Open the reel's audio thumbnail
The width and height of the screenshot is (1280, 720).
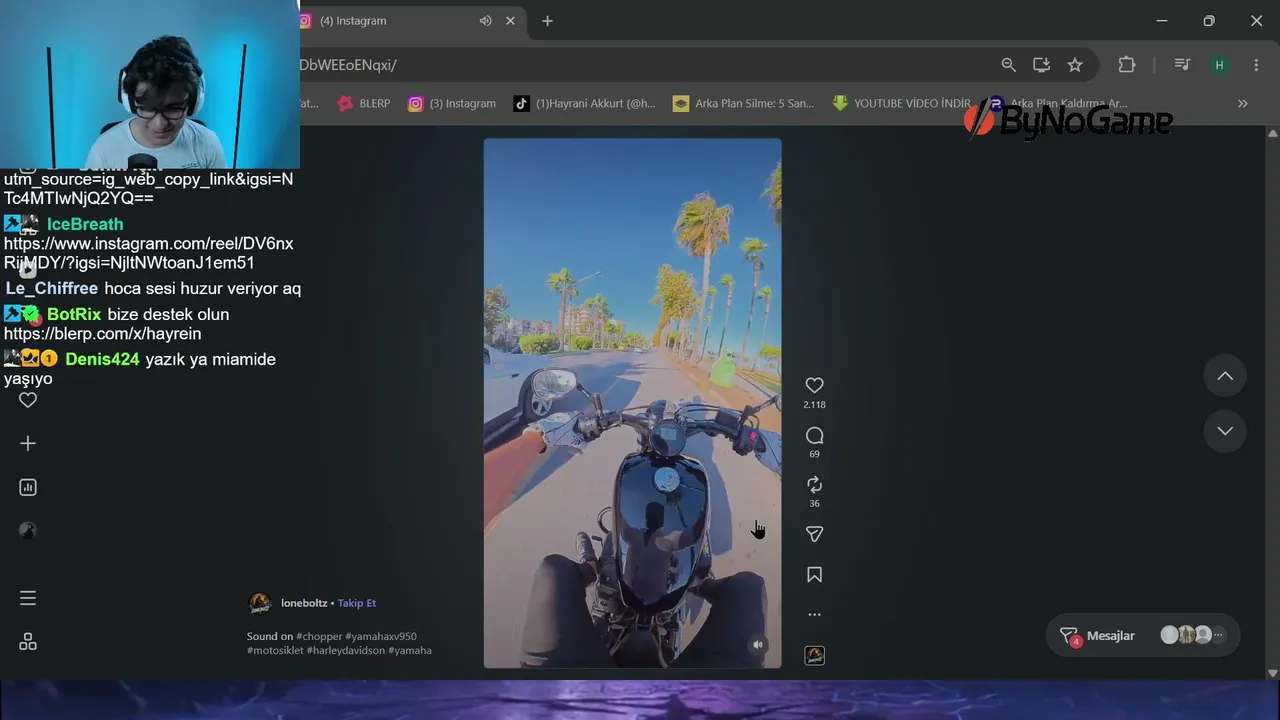pos(814,656)
